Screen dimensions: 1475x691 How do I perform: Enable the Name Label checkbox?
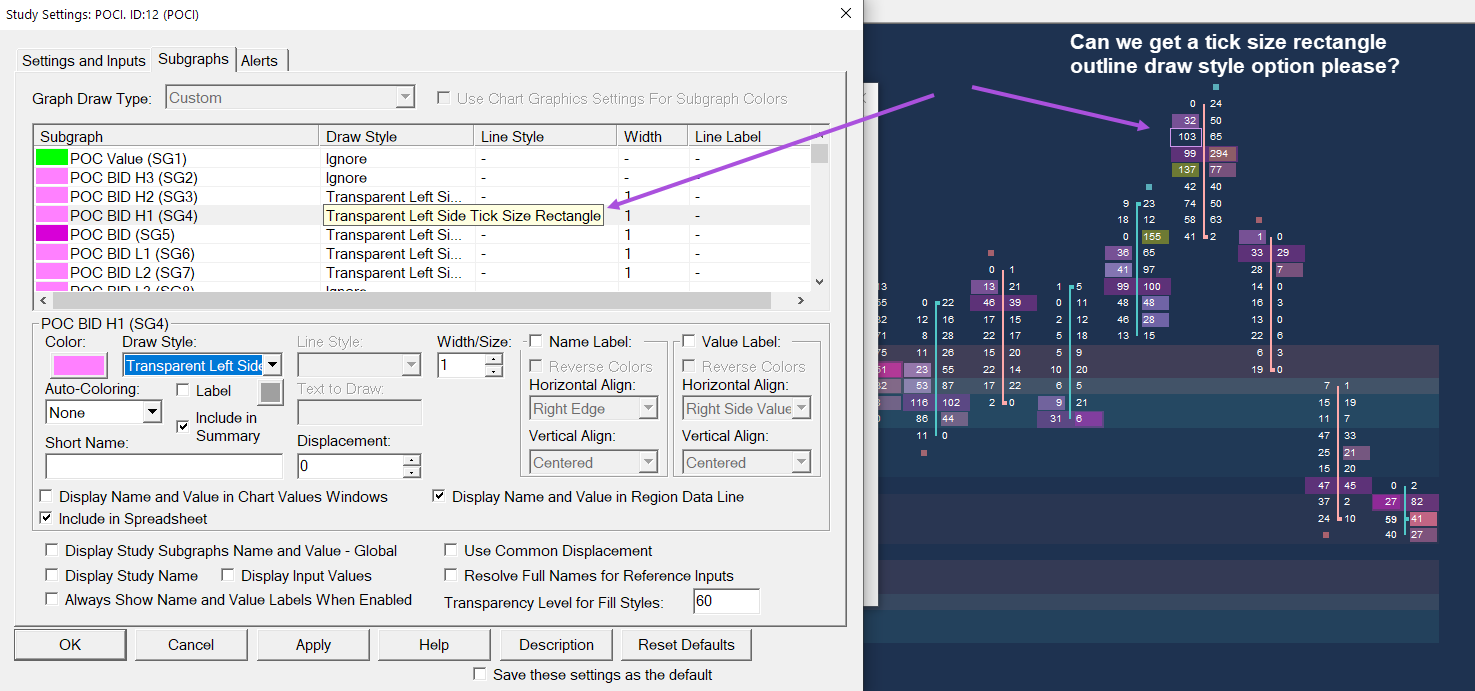pos(536,342)
